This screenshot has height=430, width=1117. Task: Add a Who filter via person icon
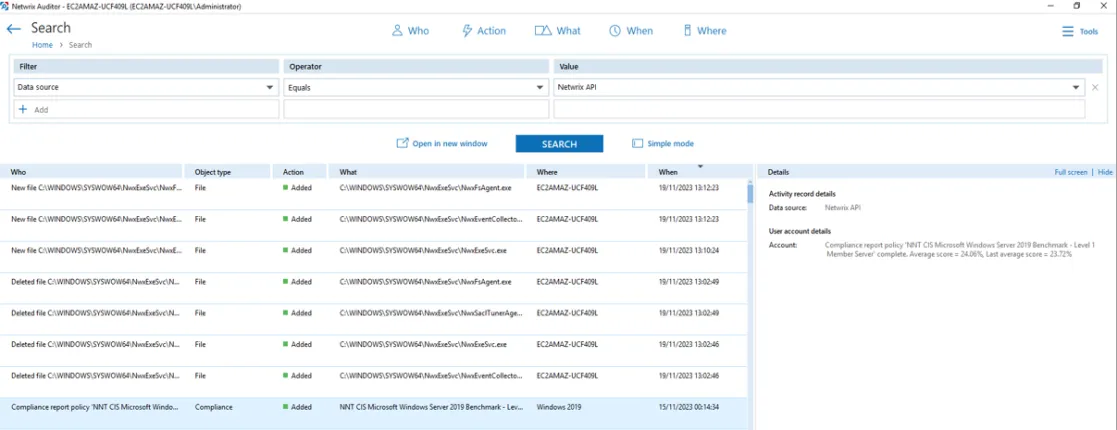398,31
